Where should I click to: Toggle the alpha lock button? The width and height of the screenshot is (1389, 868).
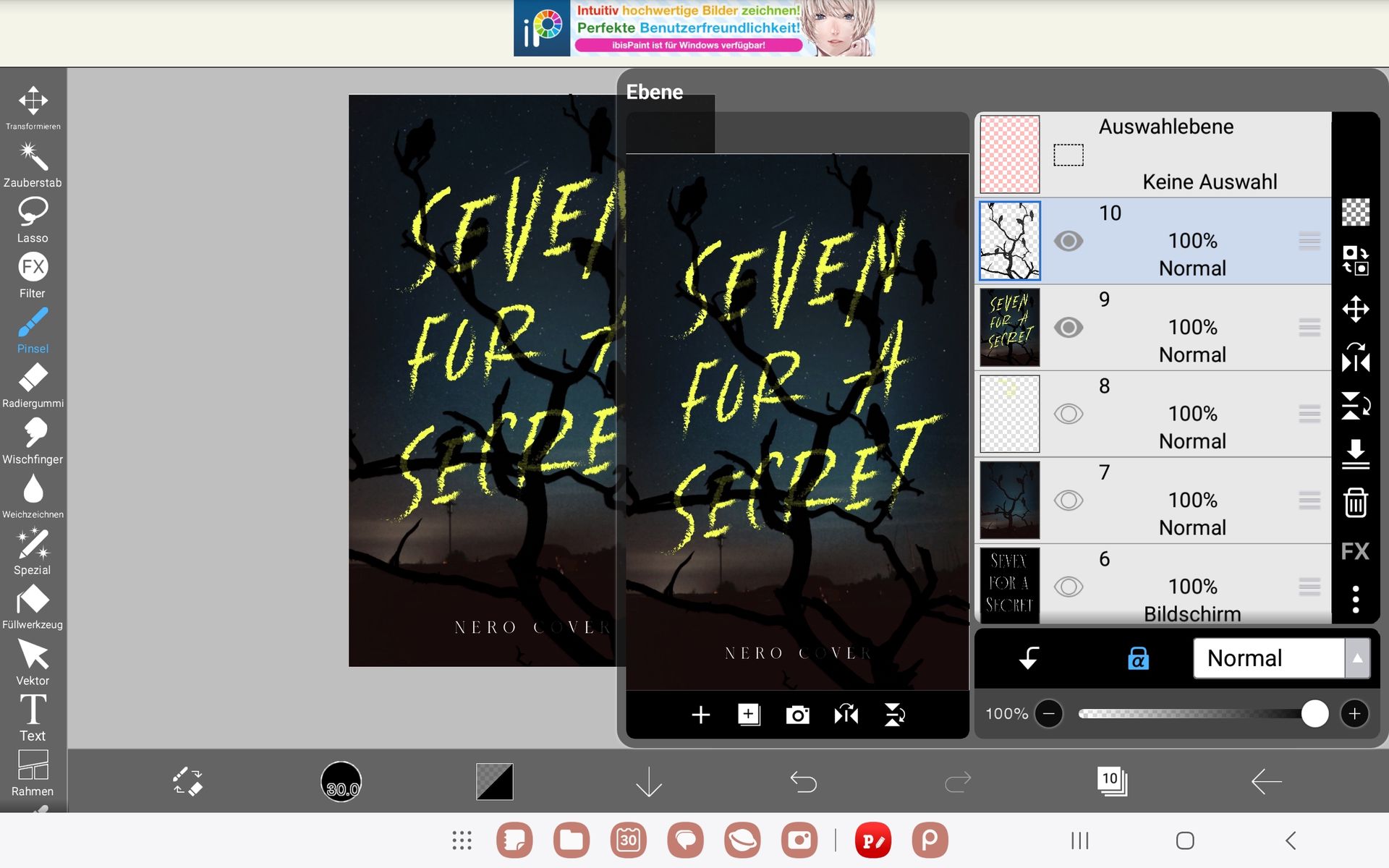point(1138,658)
